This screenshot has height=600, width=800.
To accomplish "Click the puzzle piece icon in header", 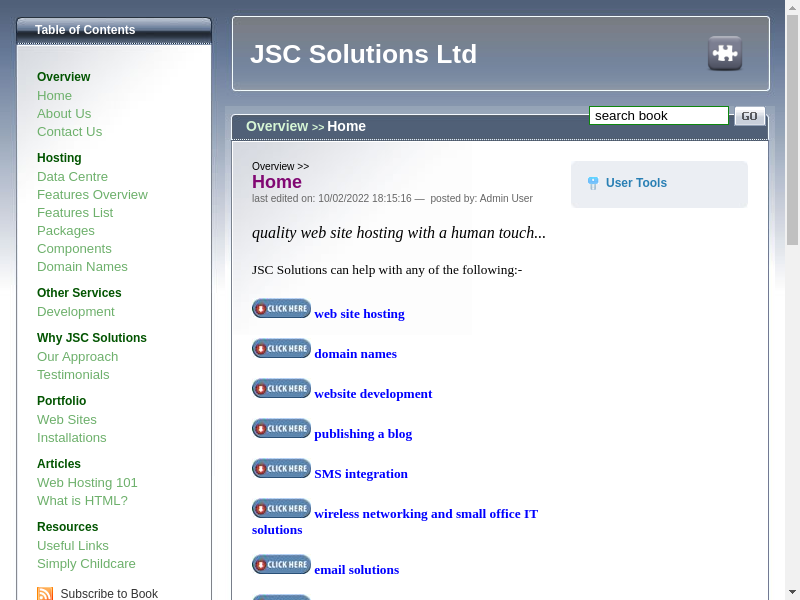I will coord(725,53).
